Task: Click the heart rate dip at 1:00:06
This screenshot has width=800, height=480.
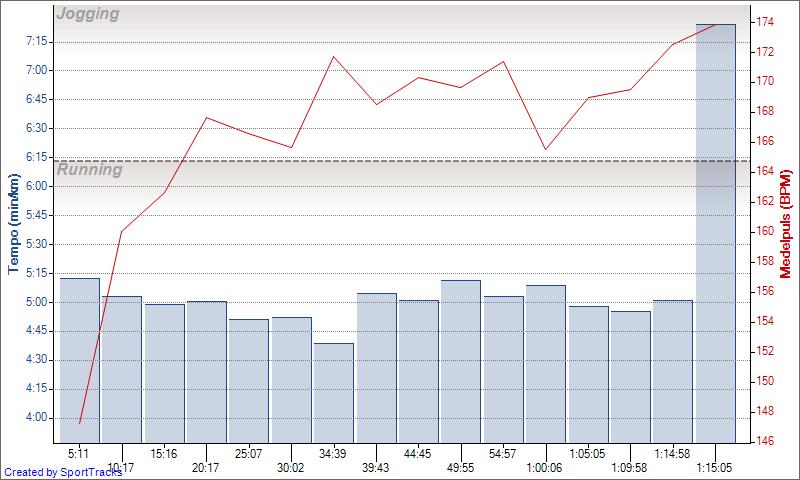Action: pyautogui.click(x=545, y=150)
